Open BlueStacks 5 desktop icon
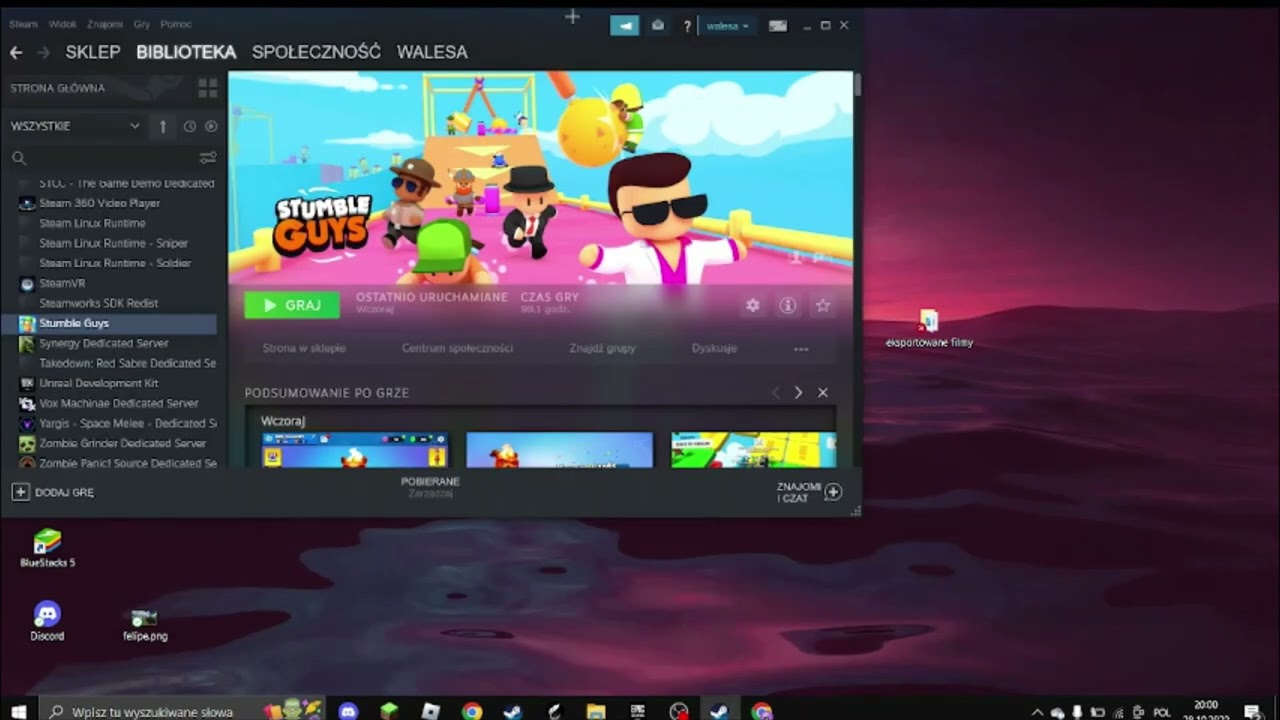The width and height of the screenshot is (1280, 720). pyautogui.click(x=47, y=549)
